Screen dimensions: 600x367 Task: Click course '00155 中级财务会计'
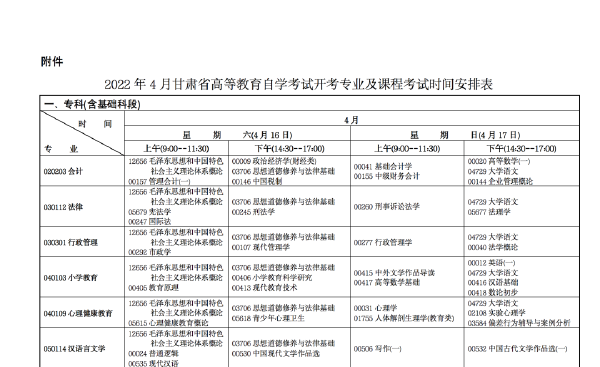click(386, 176)
